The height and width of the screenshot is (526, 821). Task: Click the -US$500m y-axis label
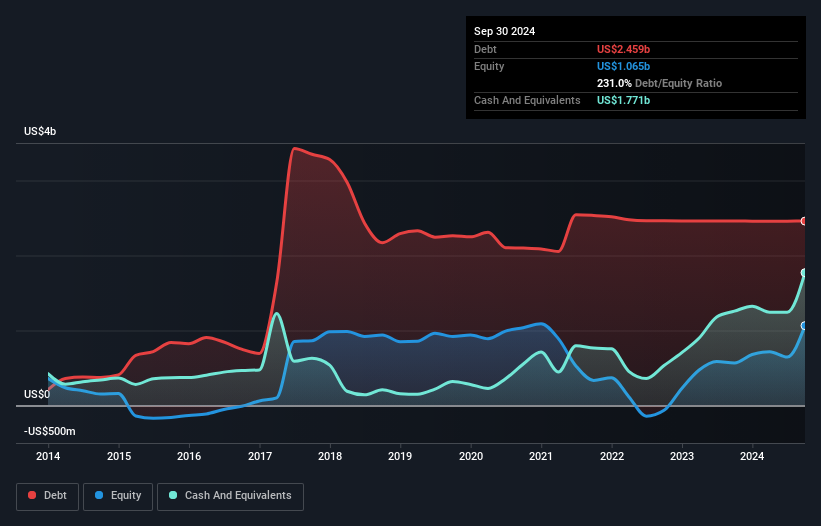tap(50, 431)
